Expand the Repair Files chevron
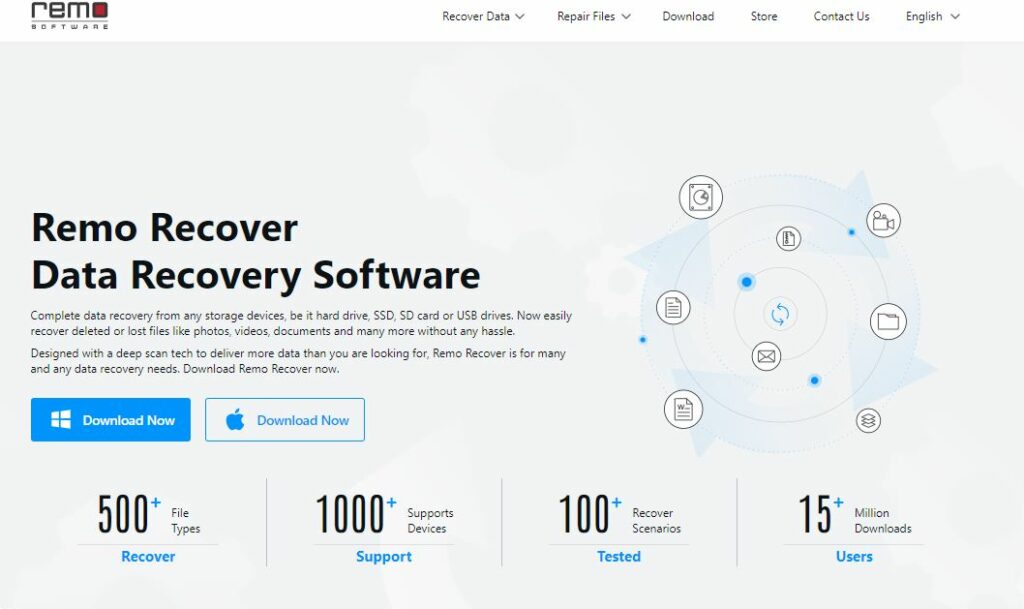 click(626, 16)
